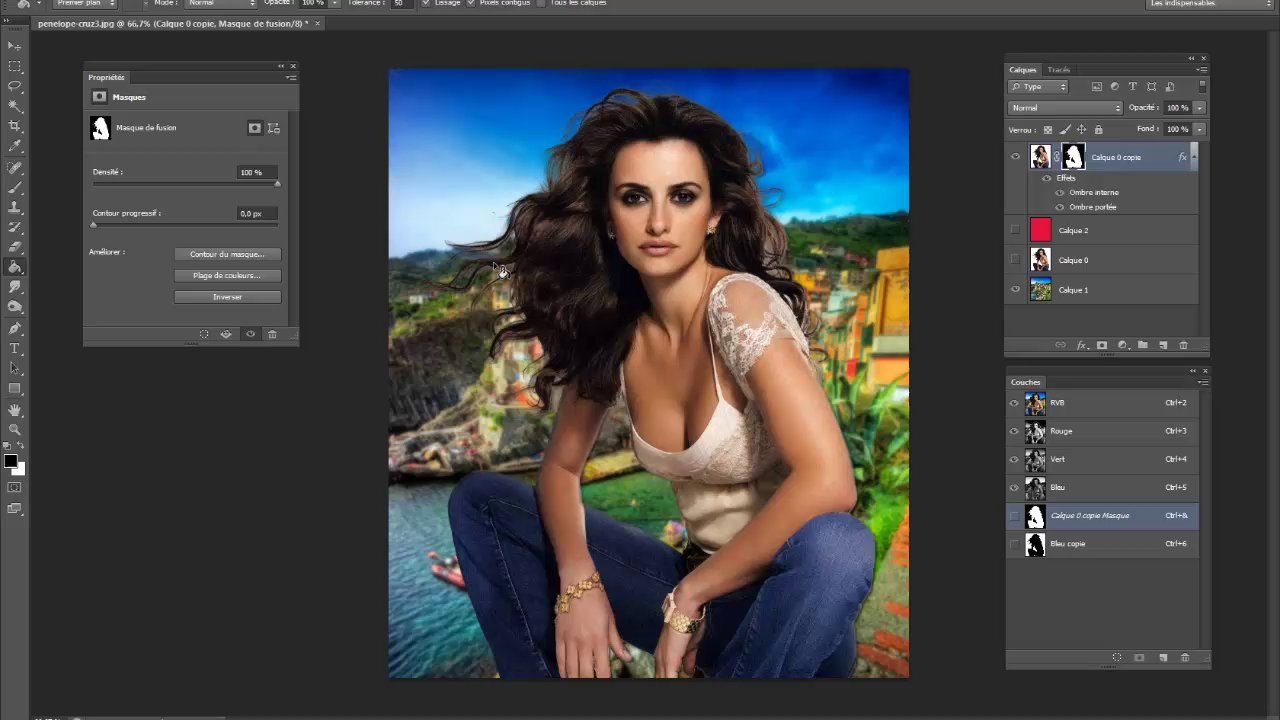Select the Brush tool
Screen dimensions: 1280x720
(x=15, y=187)
